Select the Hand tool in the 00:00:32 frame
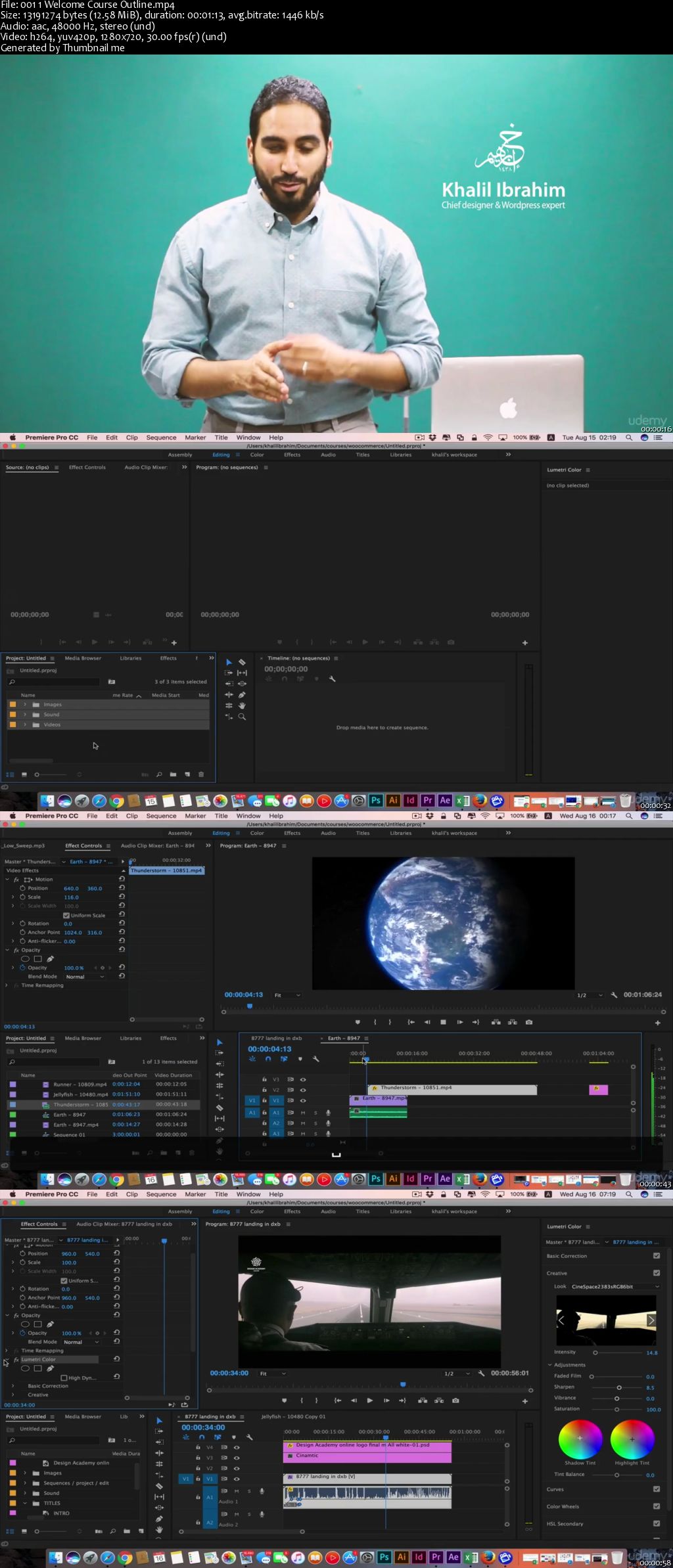673x1568 pixels. 242,706
